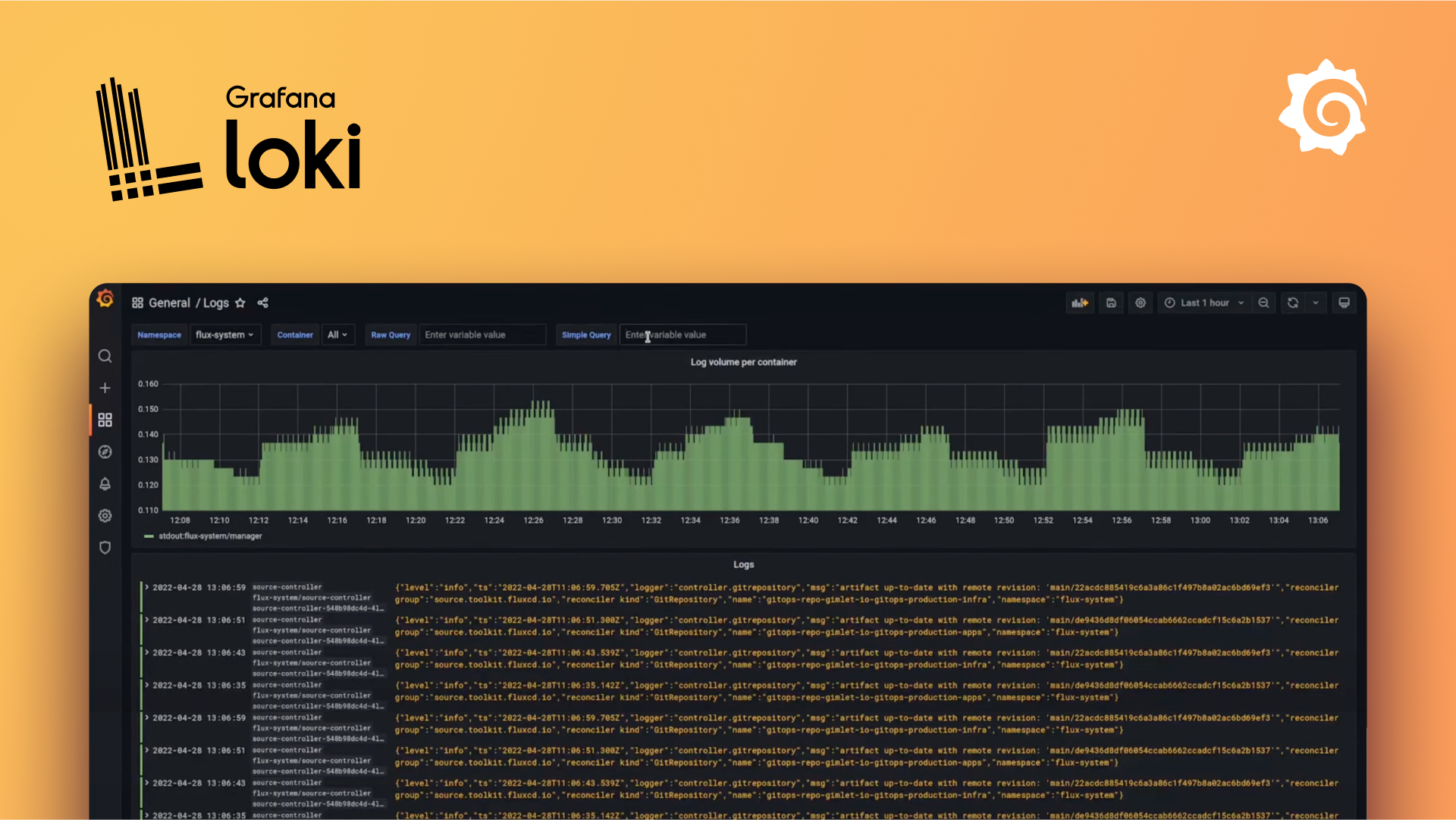Click the add panel toolbar icon
This screenshot has height=820, width=1456.
pyautogui.click(x=1080, y=303)
